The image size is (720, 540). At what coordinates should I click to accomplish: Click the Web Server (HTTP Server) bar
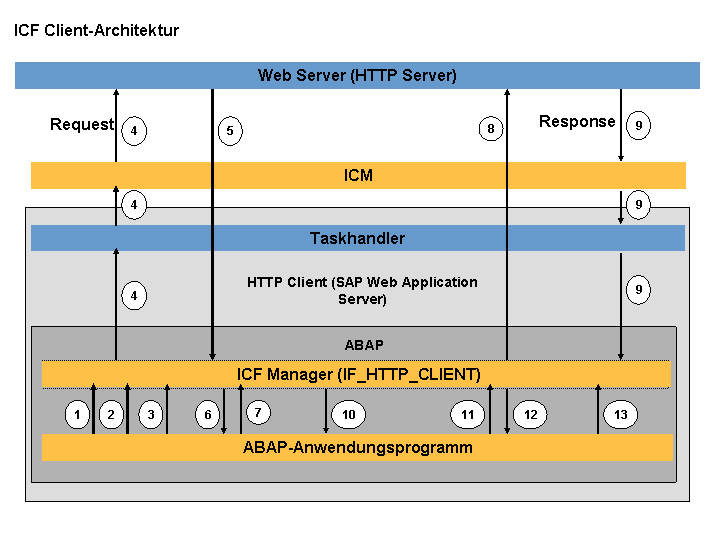coord(357,75)
